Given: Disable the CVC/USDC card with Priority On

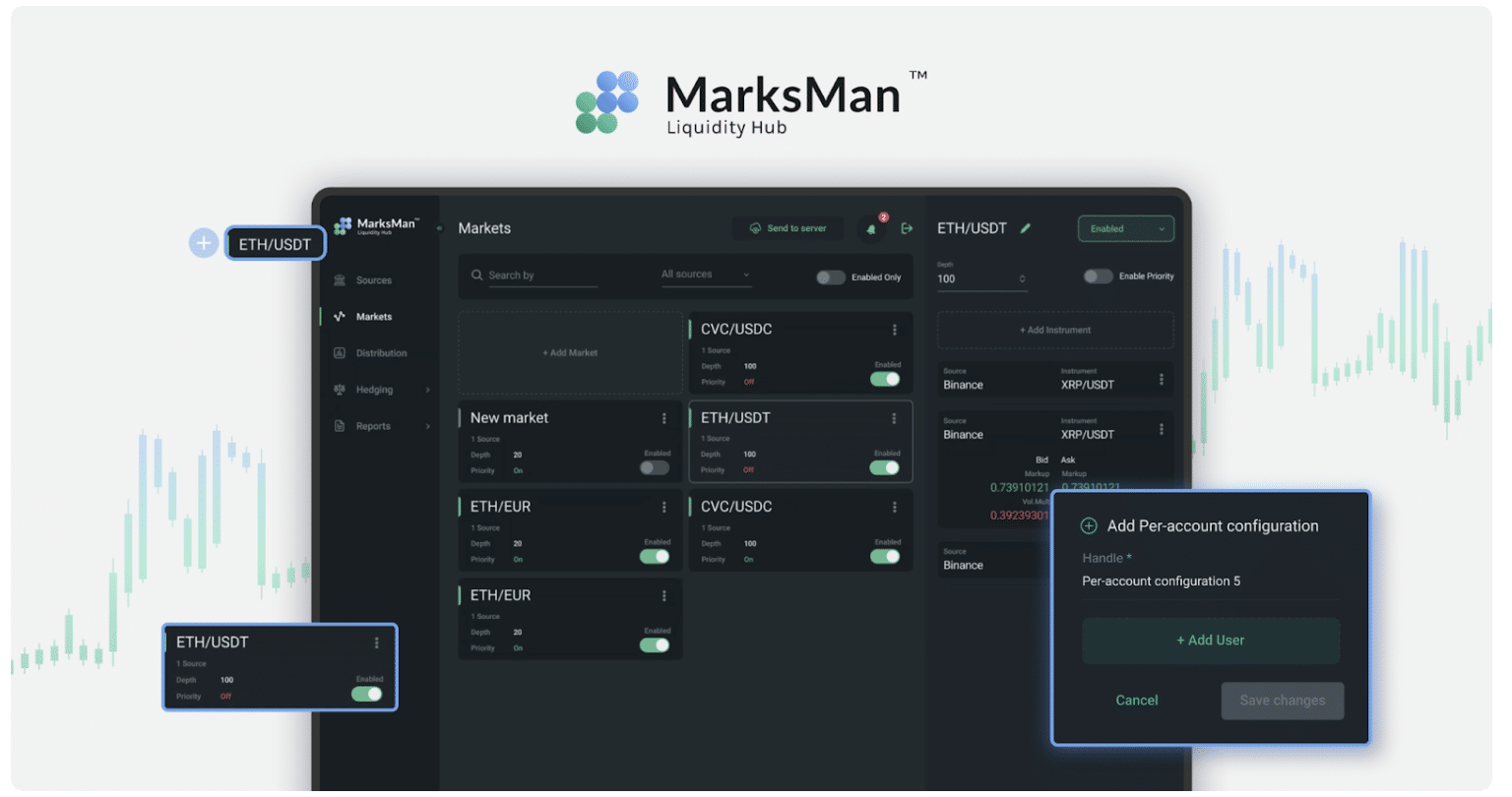Looking at the screenshot, I should click(885, 556).
